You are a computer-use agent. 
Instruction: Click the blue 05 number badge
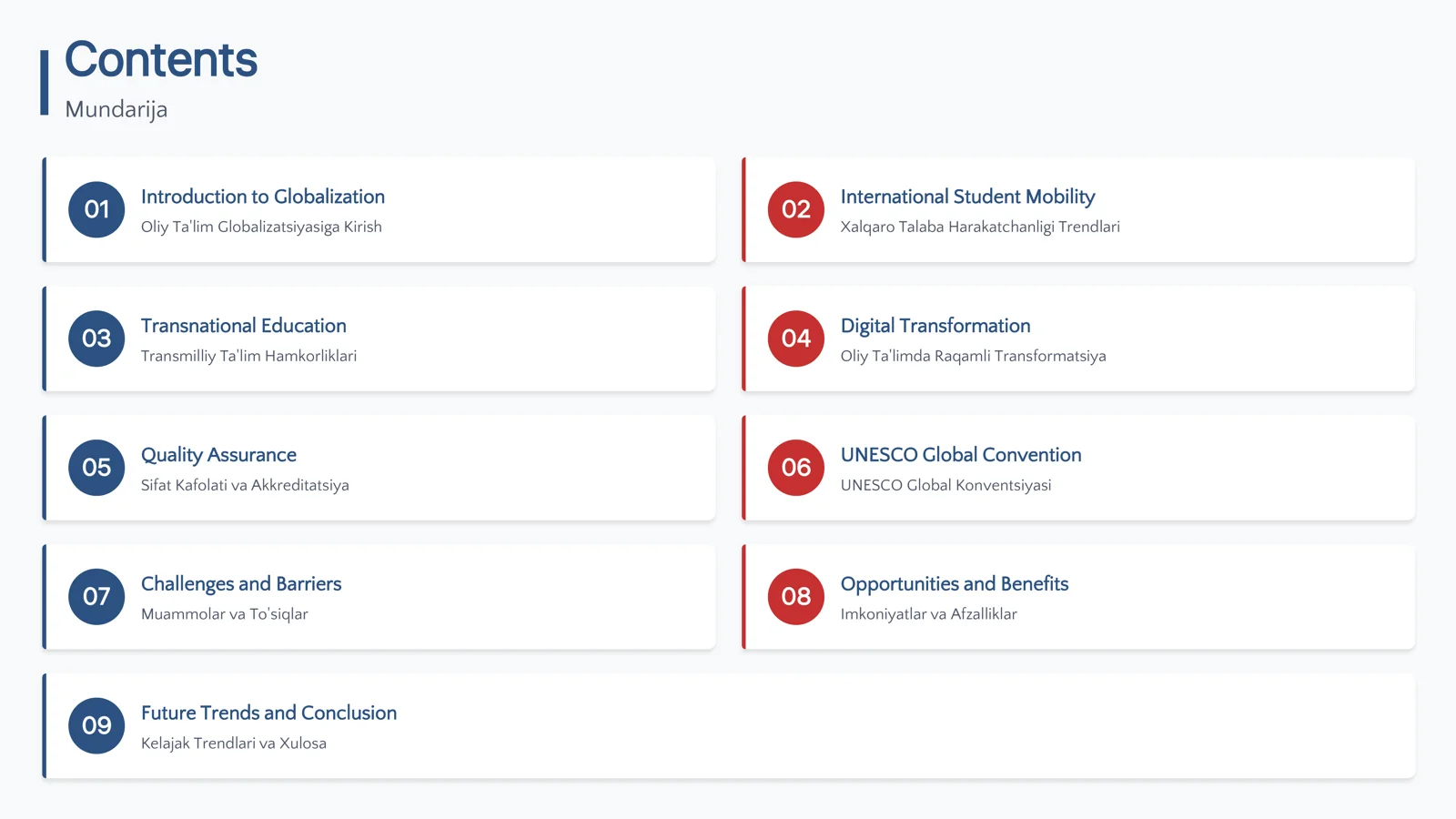tap(96, 468)
